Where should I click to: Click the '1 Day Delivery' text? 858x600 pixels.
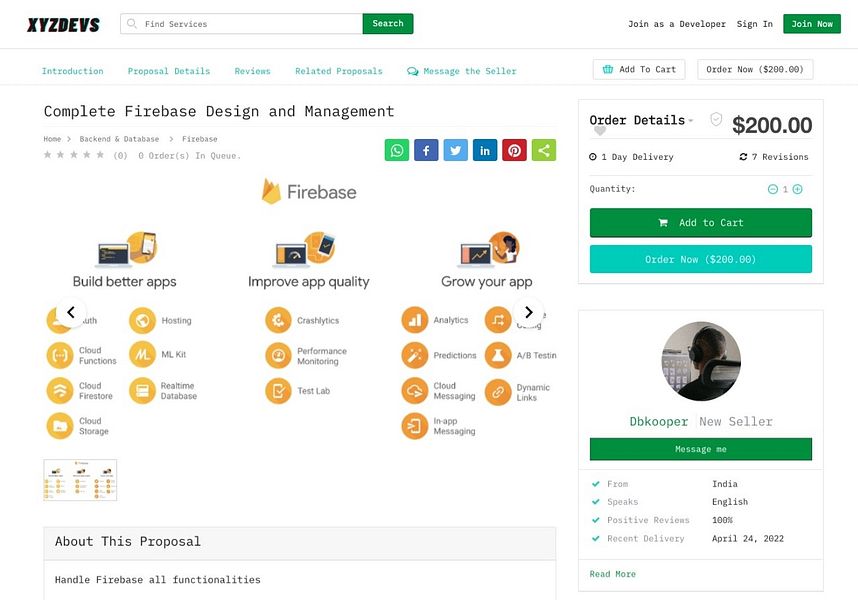[637, 157]
